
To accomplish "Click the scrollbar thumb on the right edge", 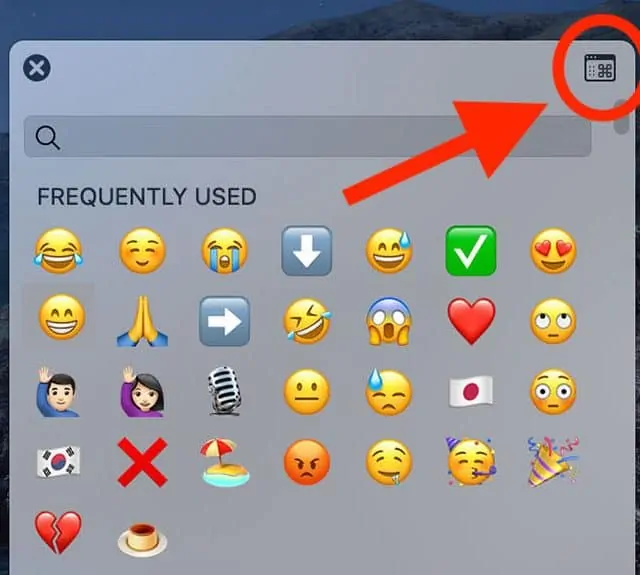I will pos(622,116).
